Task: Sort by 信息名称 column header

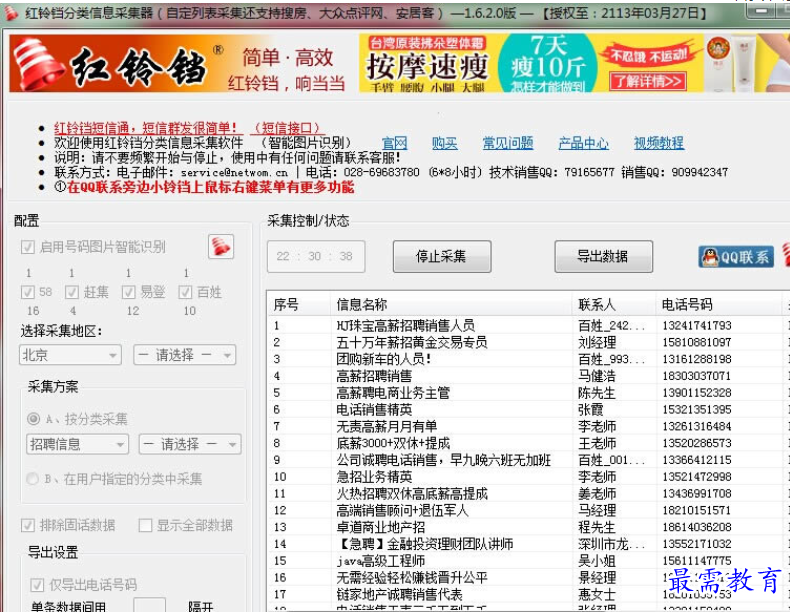Action: tap(451, 304)
